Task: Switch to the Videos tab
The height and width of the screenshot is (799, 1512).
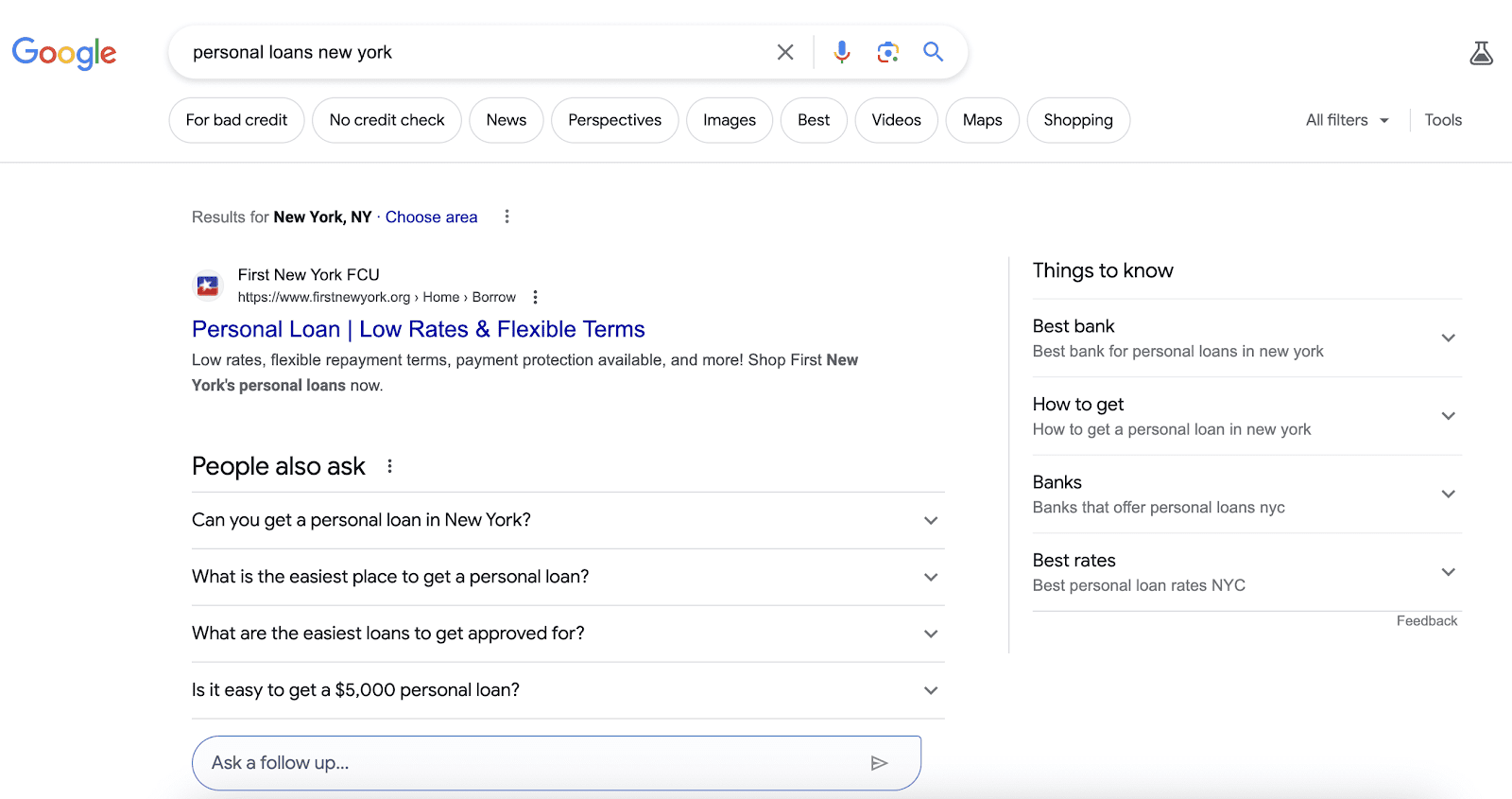Action: 897,120
